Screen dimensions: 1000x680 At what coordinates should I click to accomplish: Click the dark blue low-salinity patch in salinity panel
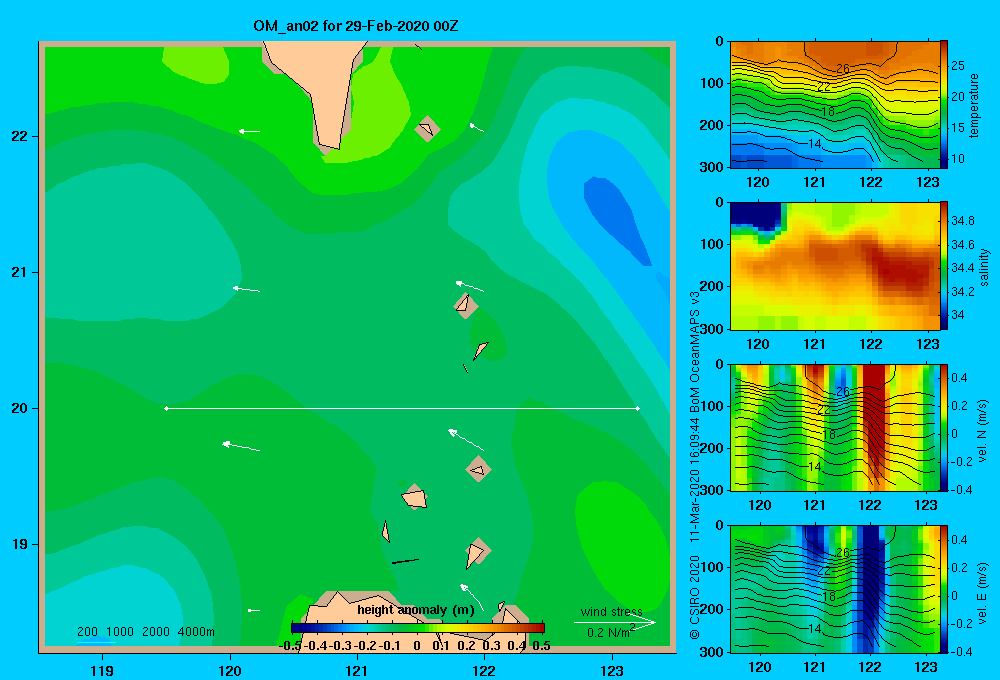pyautogui.click(x=755, y=216)
